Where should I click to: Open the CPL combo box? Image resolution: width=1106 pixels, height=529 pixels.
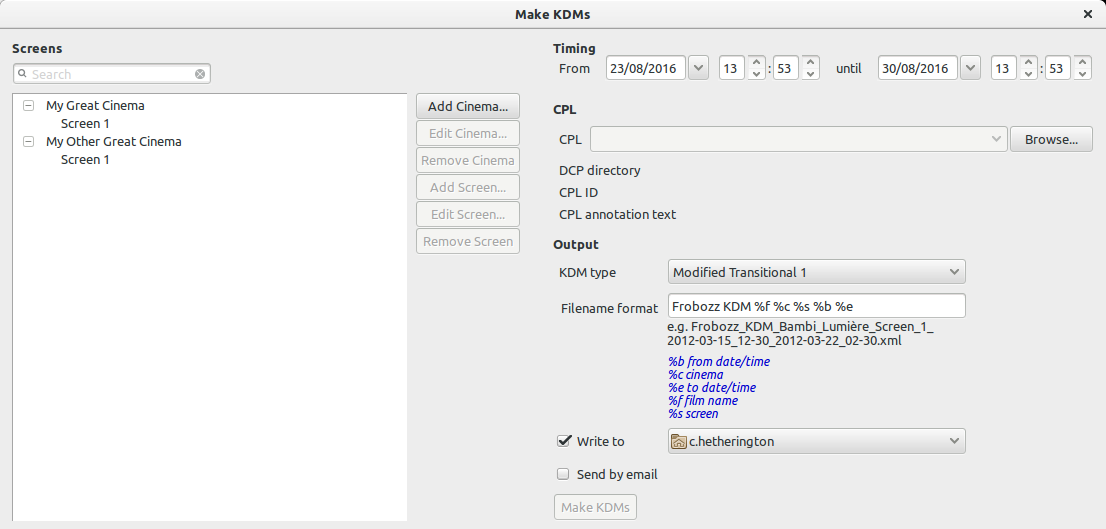point(798,139)
